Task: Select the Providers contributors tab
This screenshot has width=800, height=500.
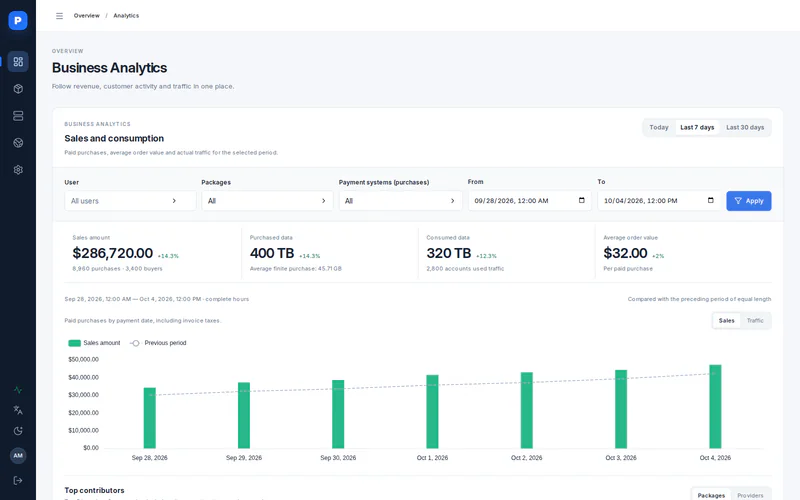Action: [x=750, y=495]
